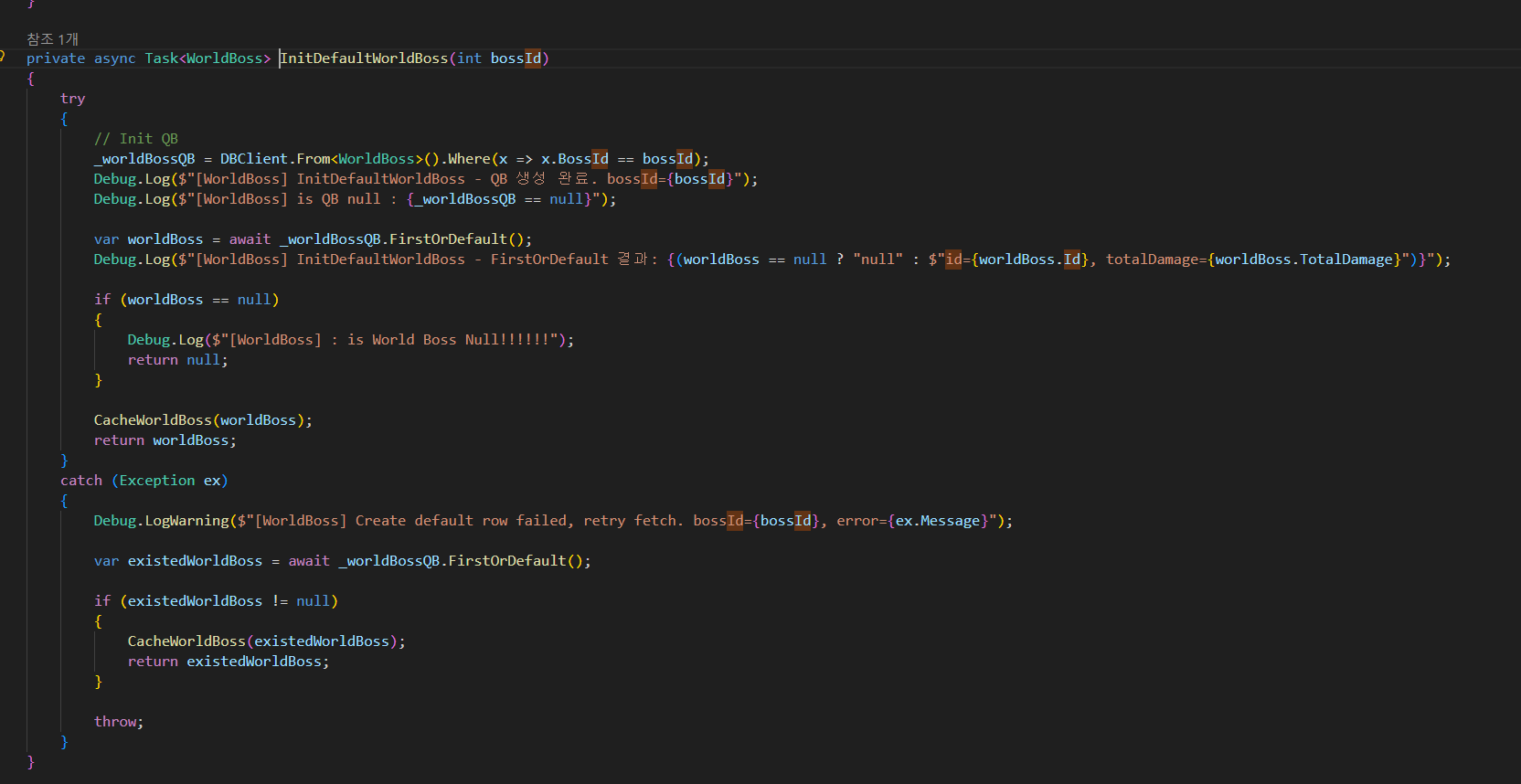Click the 'return null;' statement

(x=177, y=360)
